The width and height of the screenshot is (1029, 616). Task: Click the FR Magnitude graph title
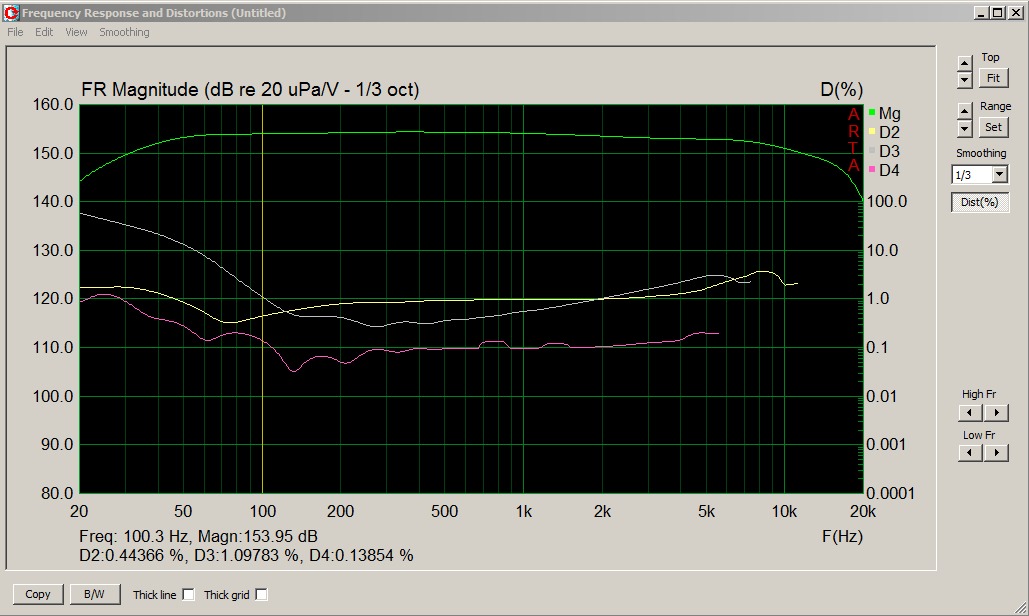(x=250, y=90)
